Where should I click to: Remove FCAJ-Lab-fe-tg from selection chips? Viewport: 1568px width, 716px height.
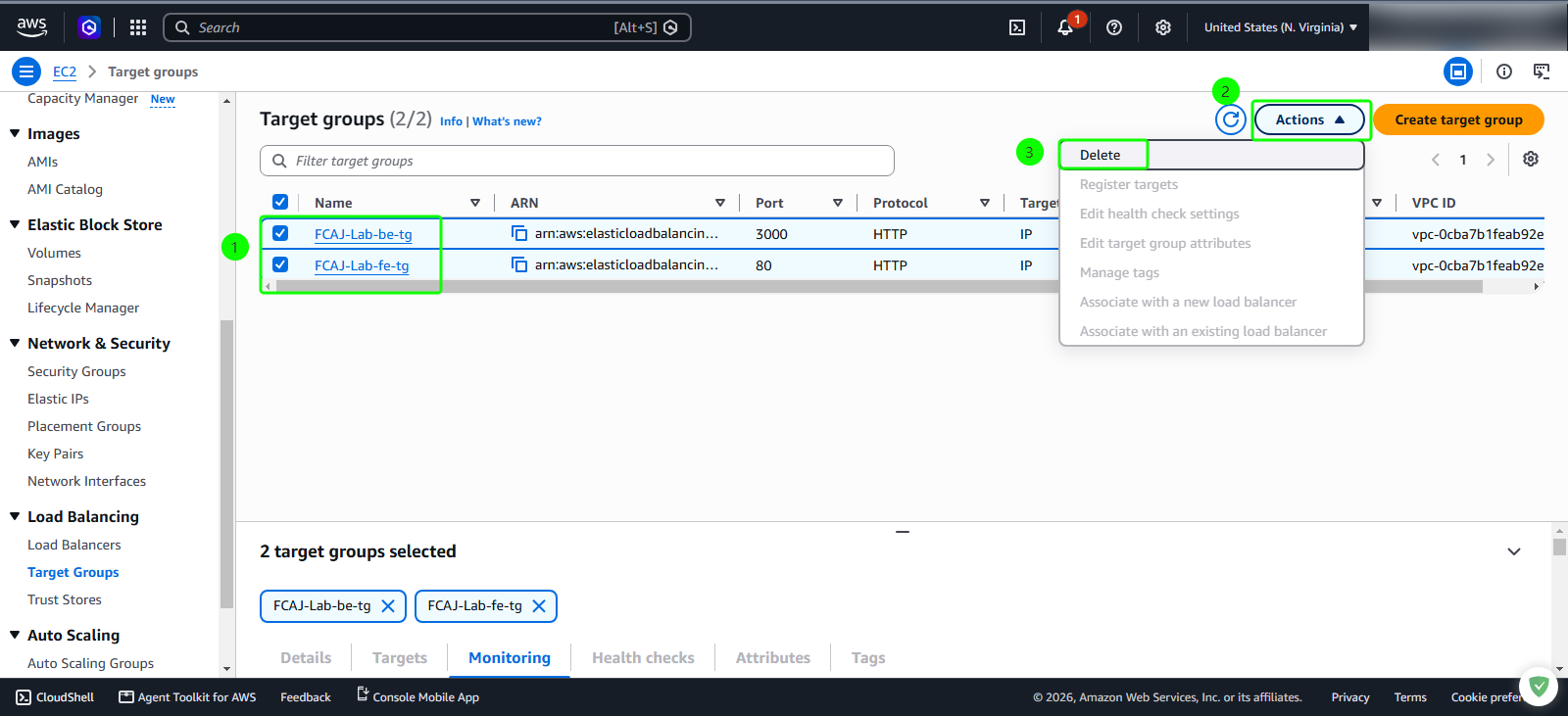pos(539,606)
